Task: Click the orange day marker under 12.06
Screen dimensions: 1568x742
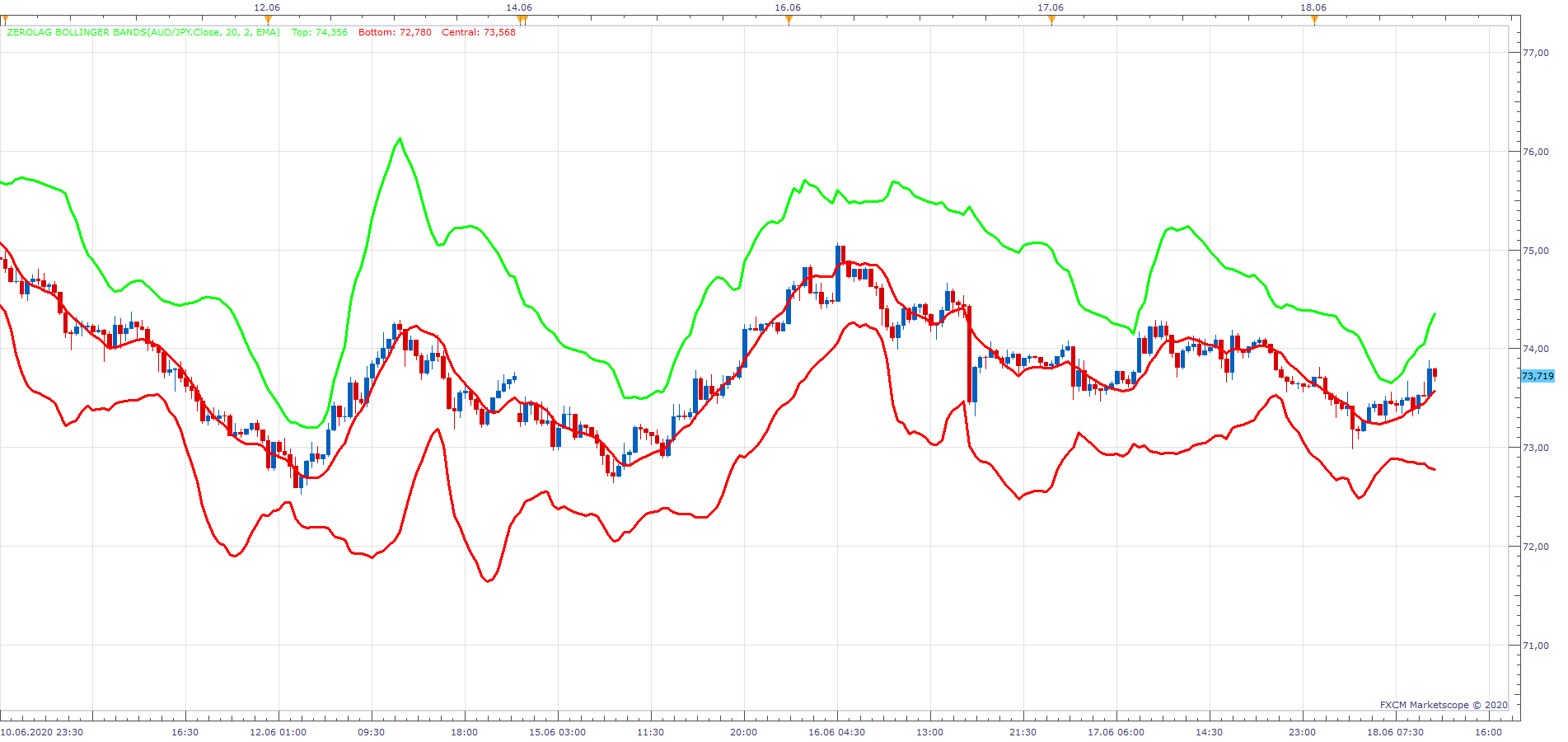Action: point(268,21)
